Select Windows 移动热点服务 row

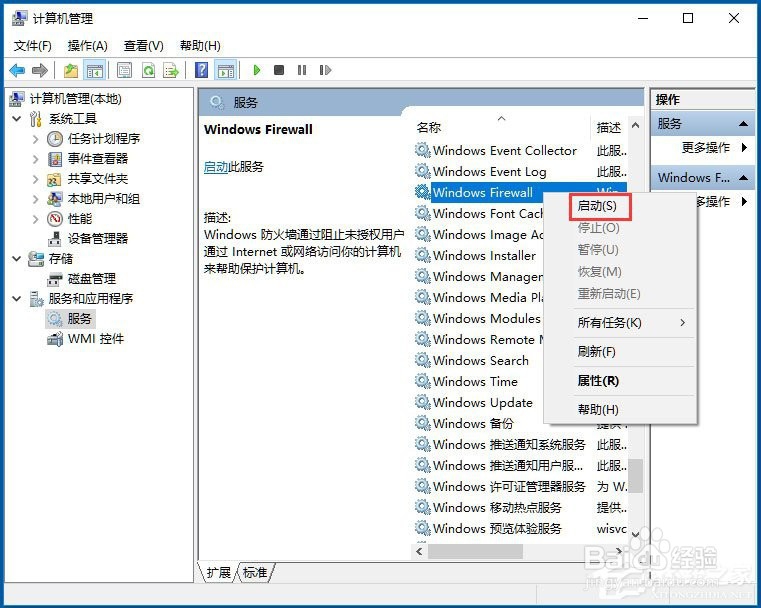tap(520, 508)
